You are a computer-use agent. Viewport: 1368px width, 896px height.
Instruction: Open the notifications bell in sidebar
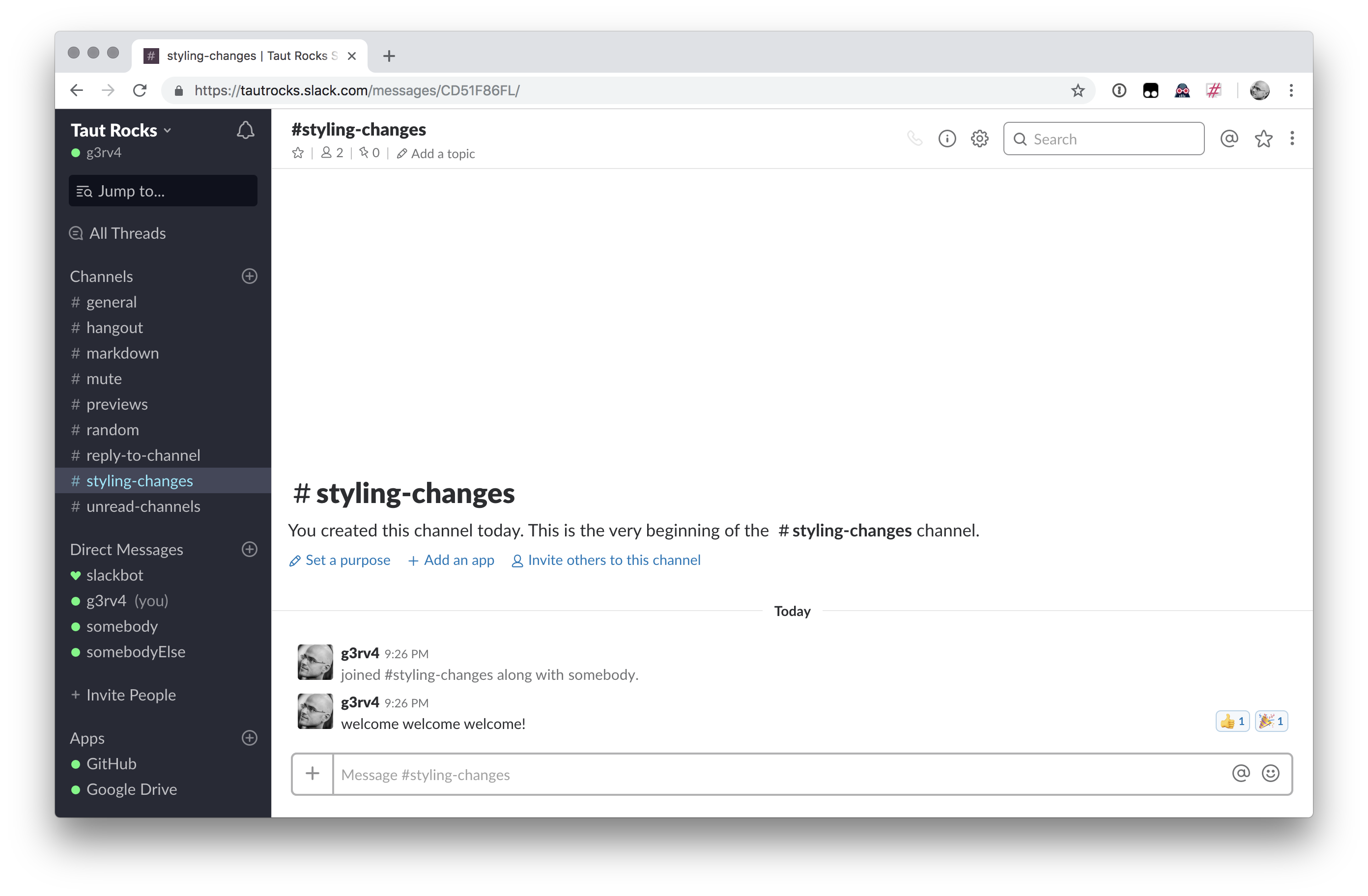245,131
